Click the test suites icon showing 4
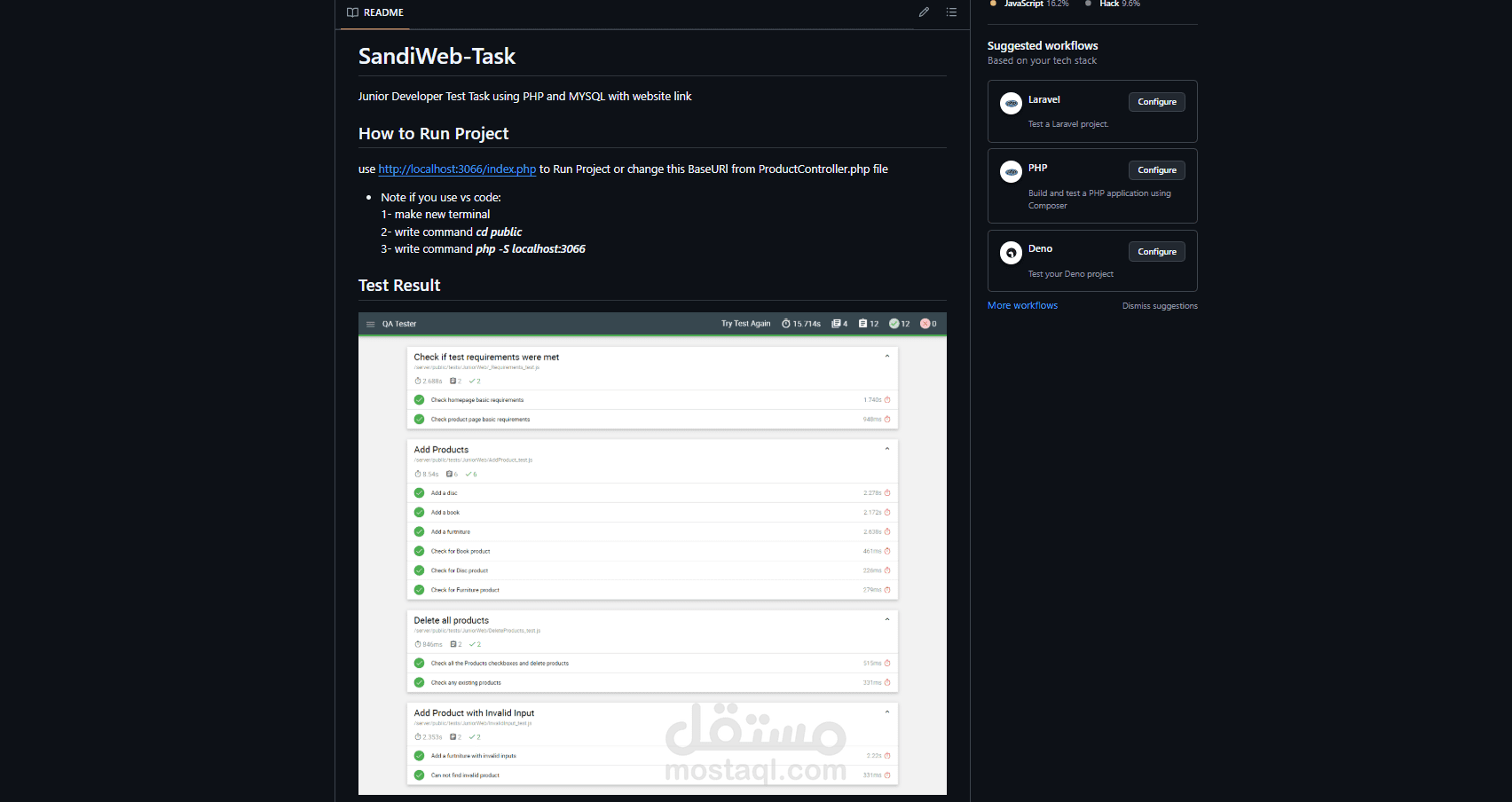The image size is (1512, 802). 836,324
